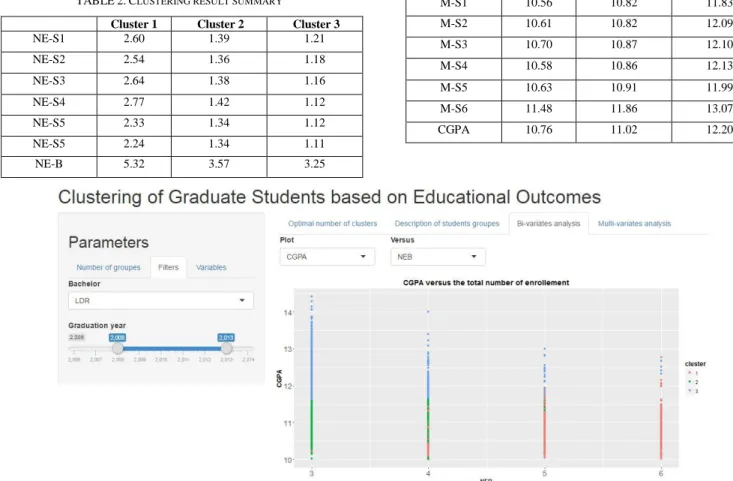Open the Versus NEB dropdown

pos(438,257)
